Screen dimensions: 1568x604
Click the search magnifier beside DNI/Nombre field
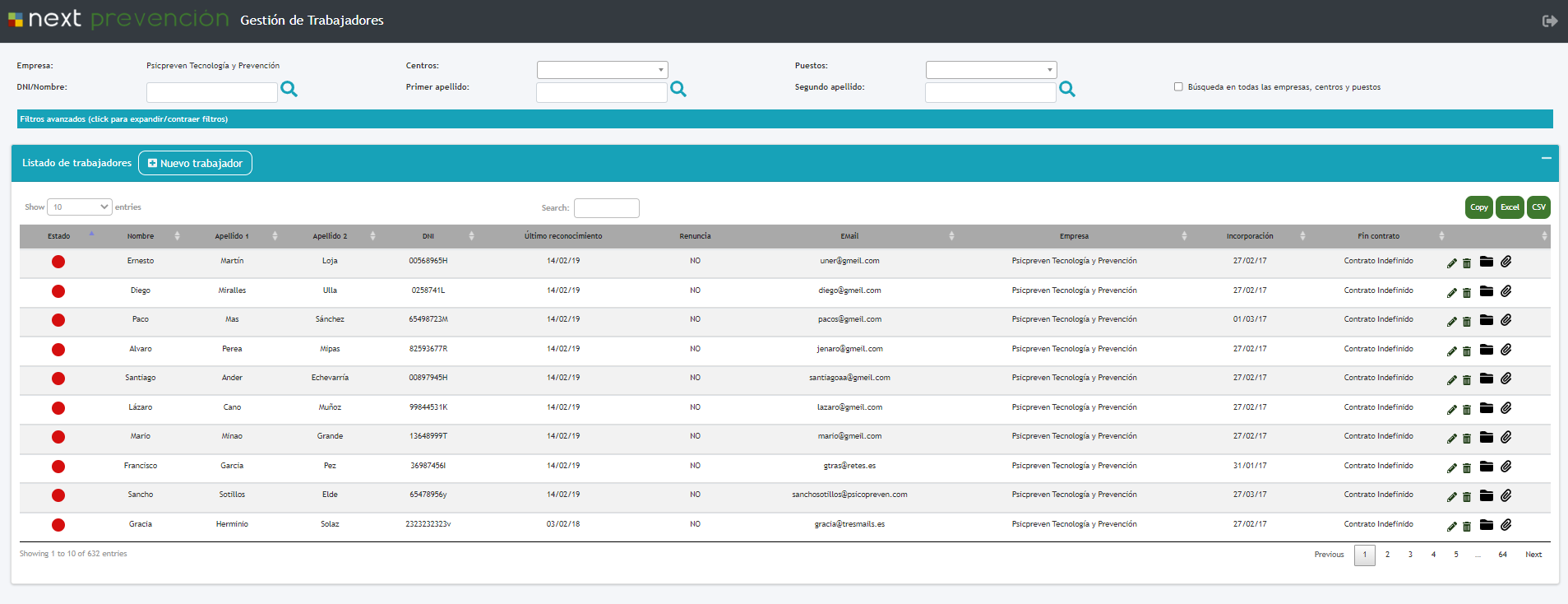coord(289,89)
